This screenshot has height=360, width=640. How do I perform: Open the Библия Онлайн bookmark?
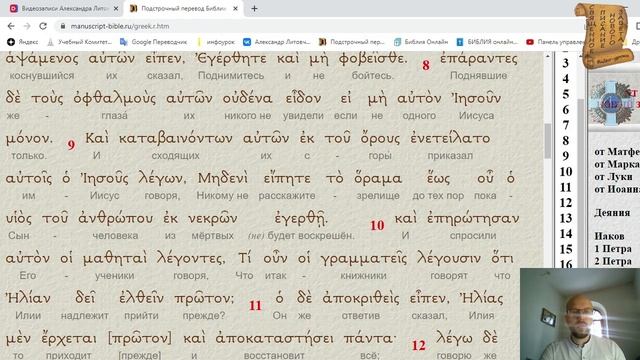(x=420, y=42)
